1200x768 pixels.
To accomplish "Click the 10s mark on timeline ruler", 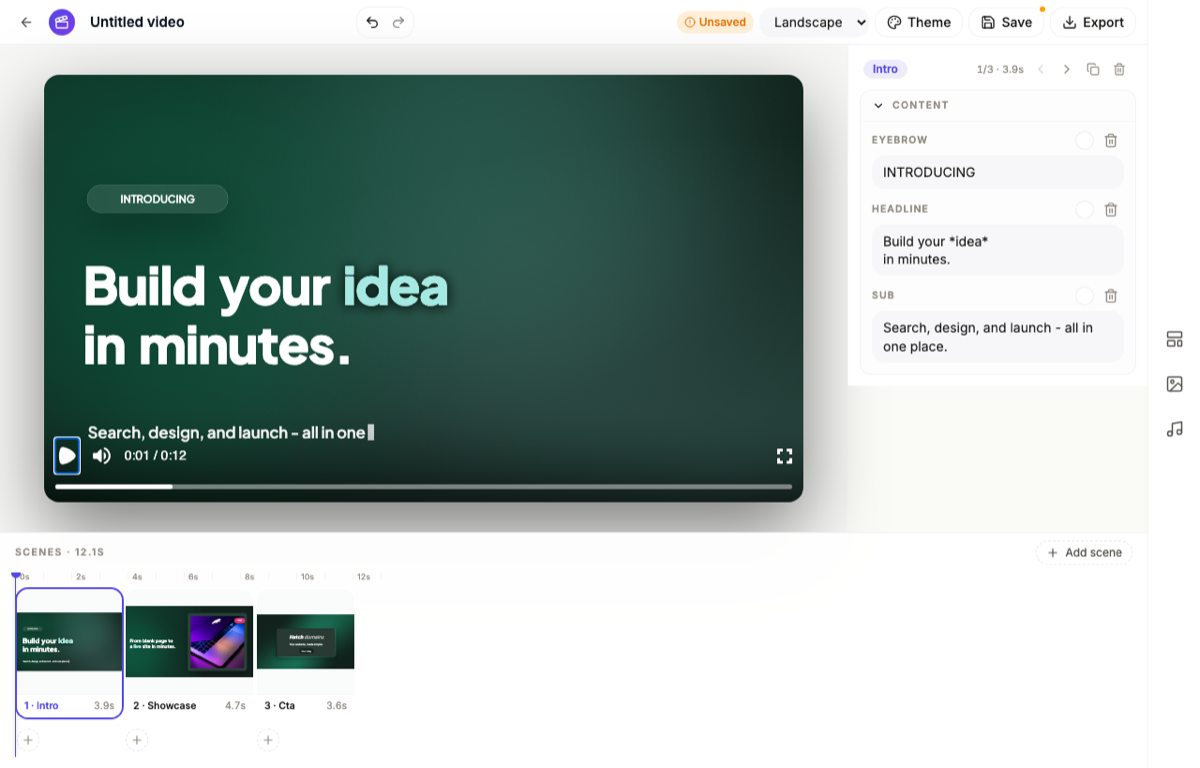I will tap(308, 577).
